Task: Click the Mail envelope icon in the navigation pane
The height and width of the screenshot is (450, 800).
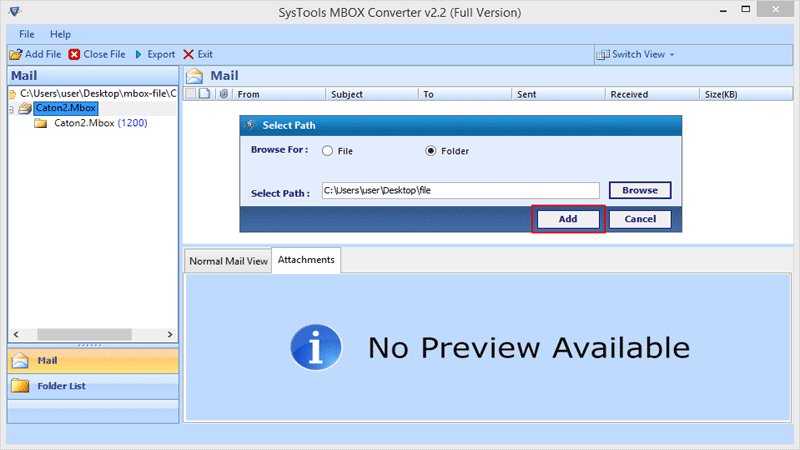Action: [20, 361]
